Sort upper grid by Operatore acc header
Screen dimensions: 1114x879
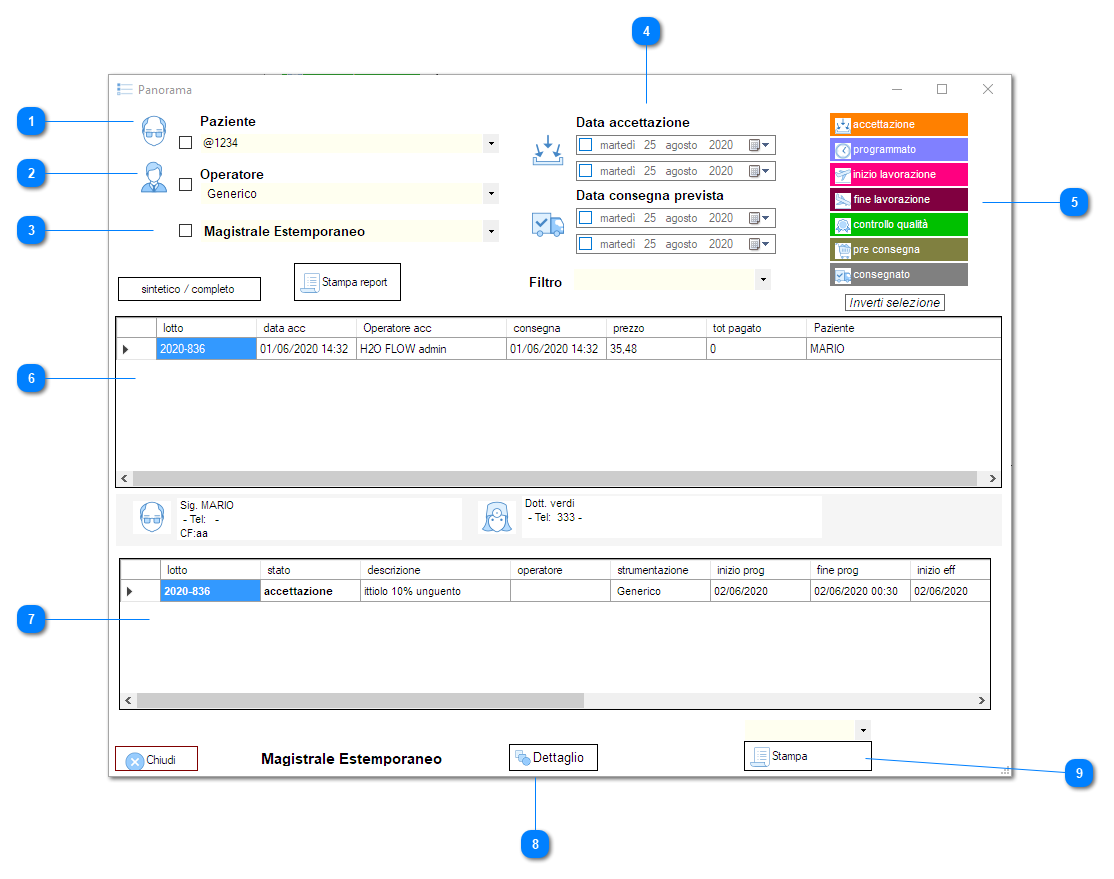(431, 328)
